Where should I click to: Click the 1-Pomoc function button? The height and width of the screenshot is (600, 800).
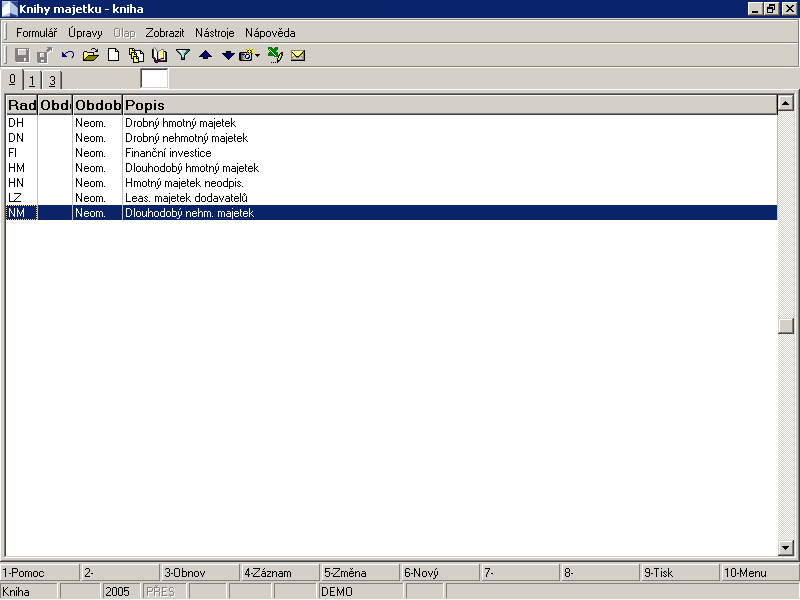(40, 572)
